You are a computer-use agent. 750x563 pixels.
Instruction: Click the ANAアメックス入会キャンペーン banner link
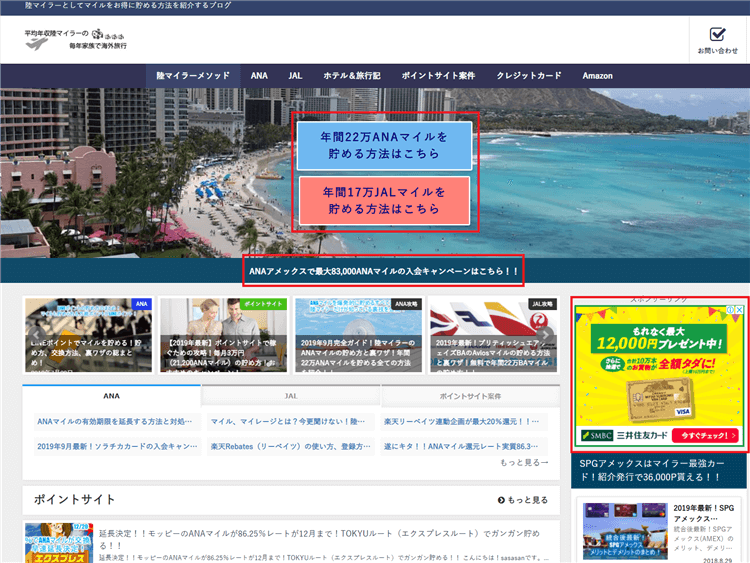coord(384,271)
